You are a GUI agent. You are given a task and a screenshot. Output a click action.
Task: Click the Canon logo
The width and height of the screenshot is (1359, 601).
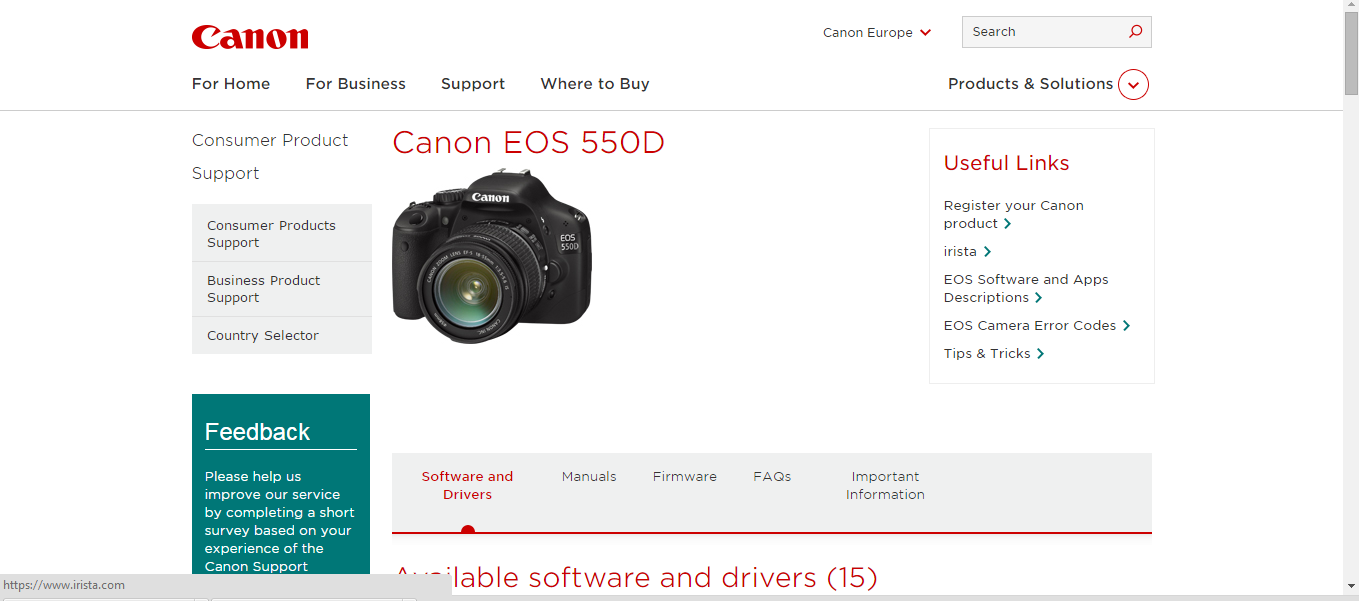[x=250, y=37]
